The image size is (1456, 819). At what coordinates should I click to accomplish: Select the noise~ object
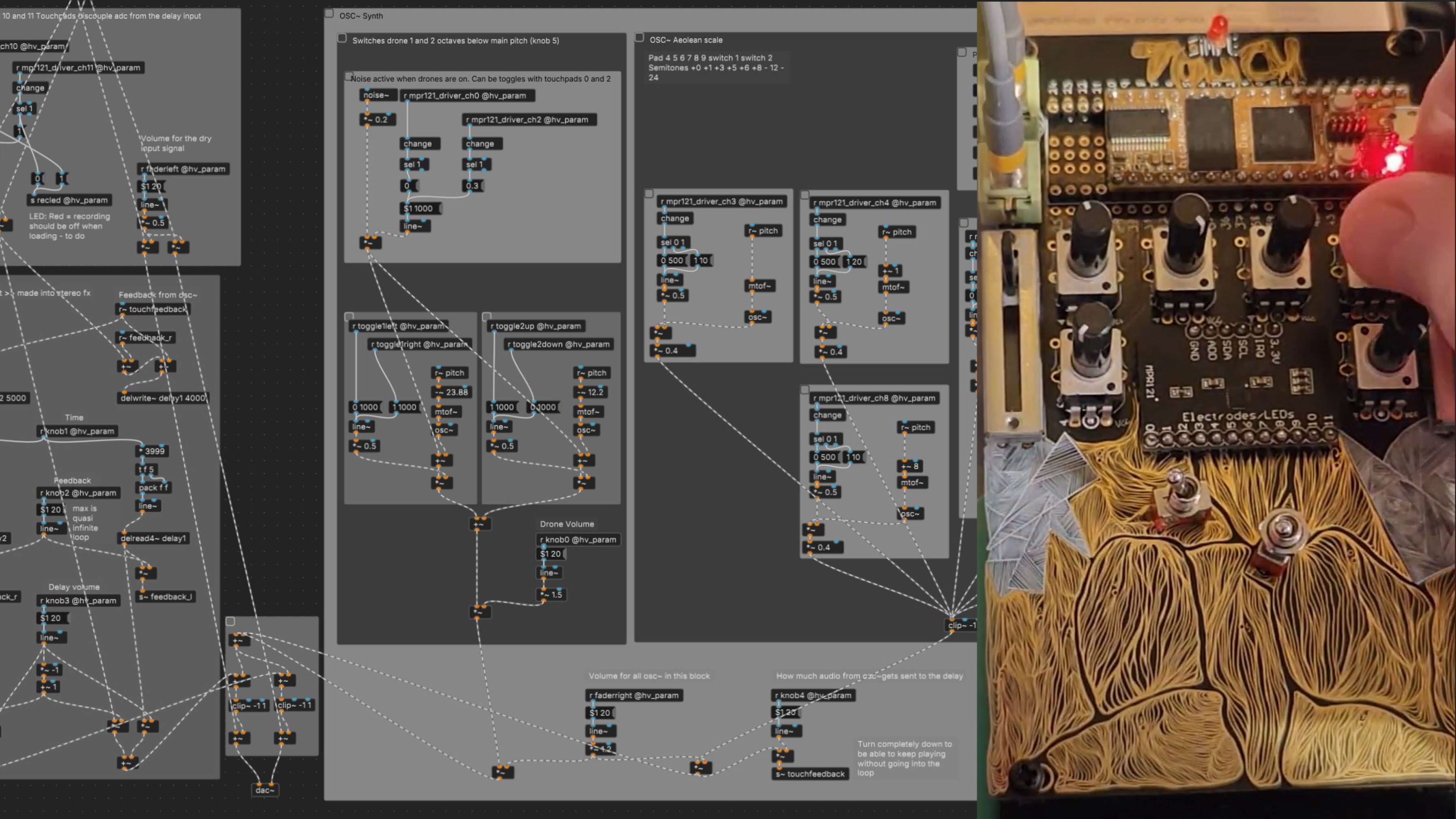(377, 96)
